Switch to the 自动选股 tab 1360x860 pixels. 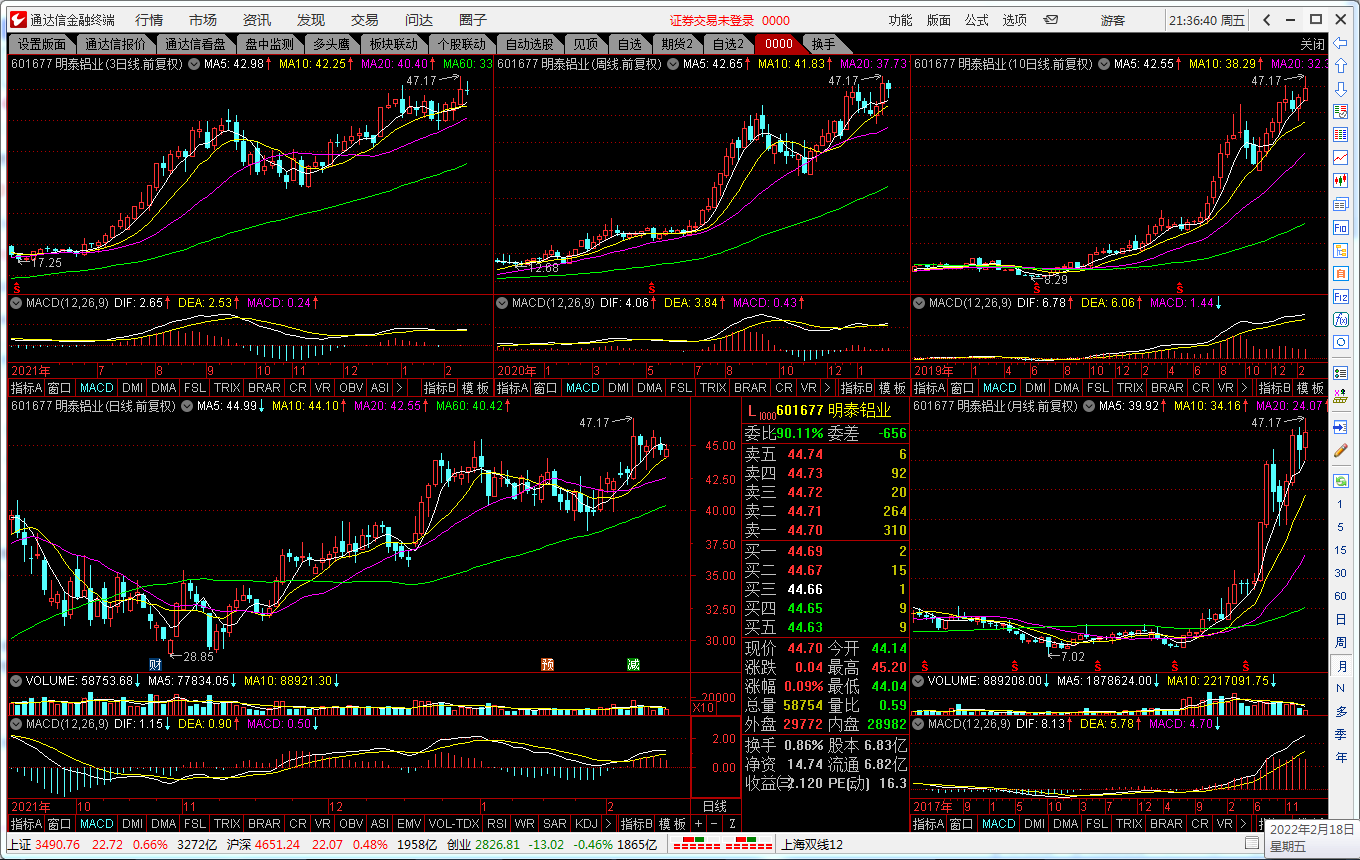(528, 44)
